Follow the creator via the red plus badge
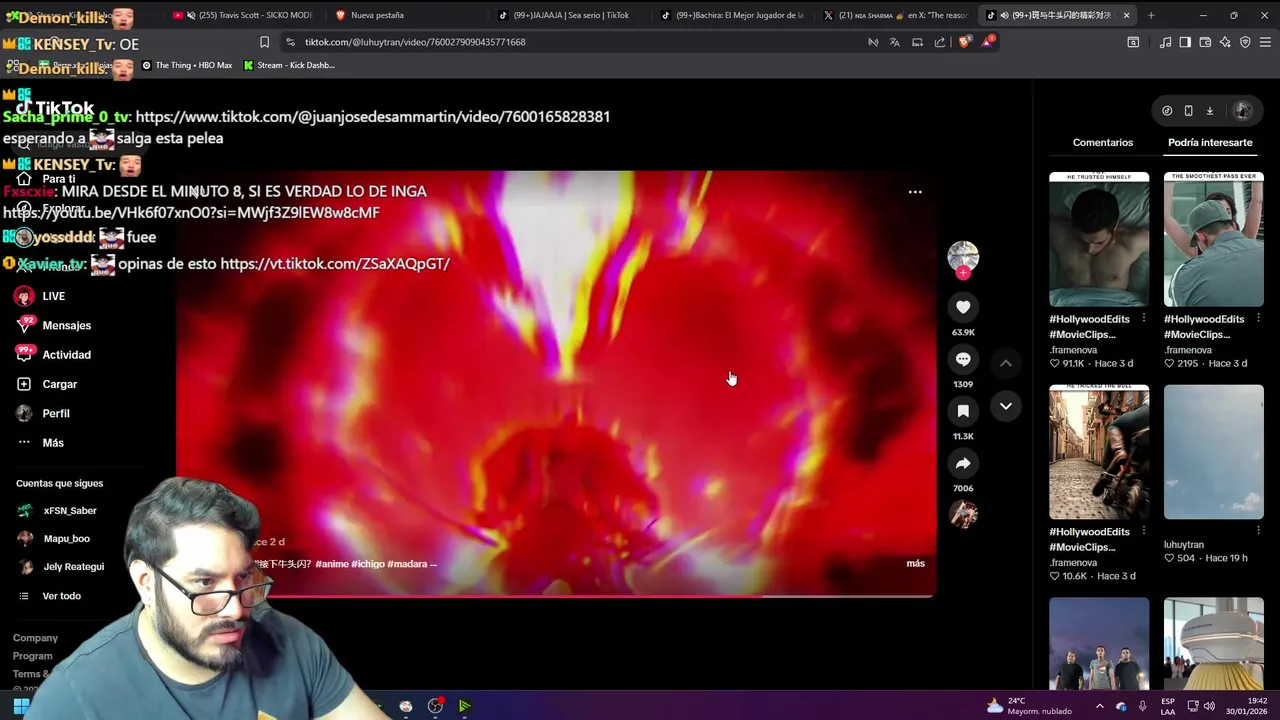The image size is (1280, 720). pyautogui.click(x=963, y=273)
